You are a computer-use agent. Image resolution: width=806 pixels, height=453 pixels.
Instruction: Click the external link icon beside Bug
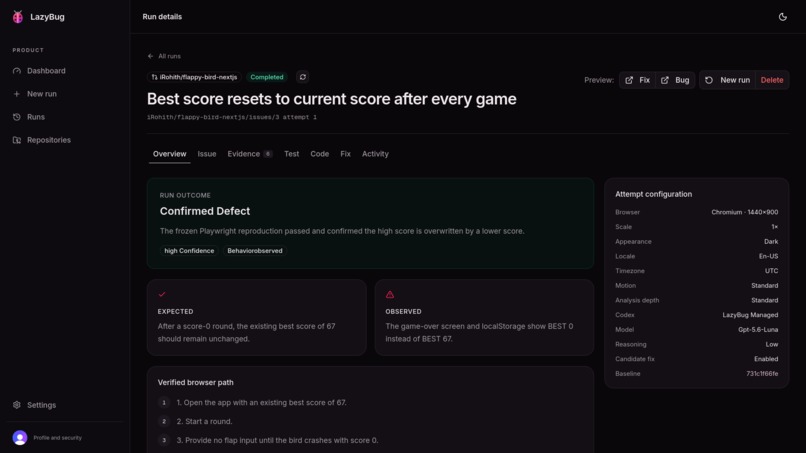[x=665, y=80]
